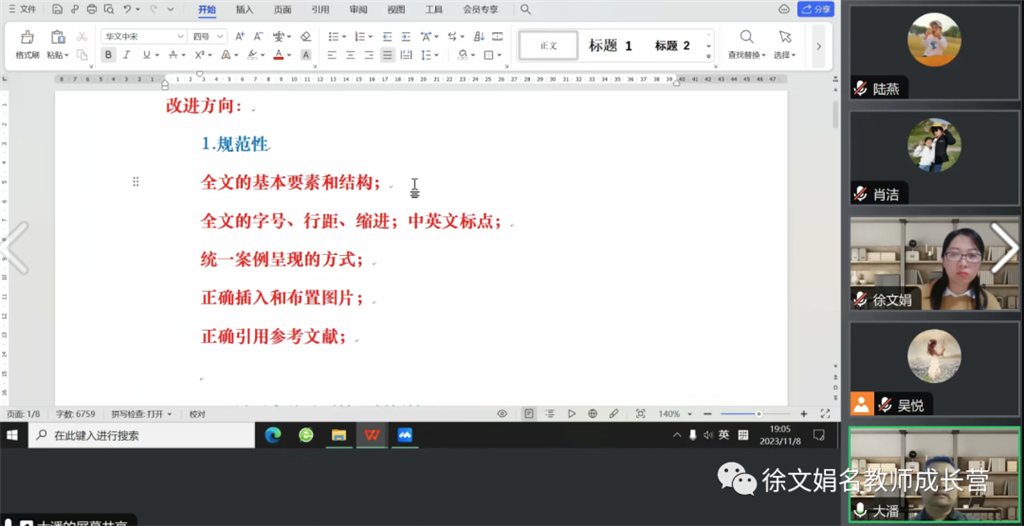Click the 校对 proofreading button in status bar
The image size is (1024, 526).
197,414
